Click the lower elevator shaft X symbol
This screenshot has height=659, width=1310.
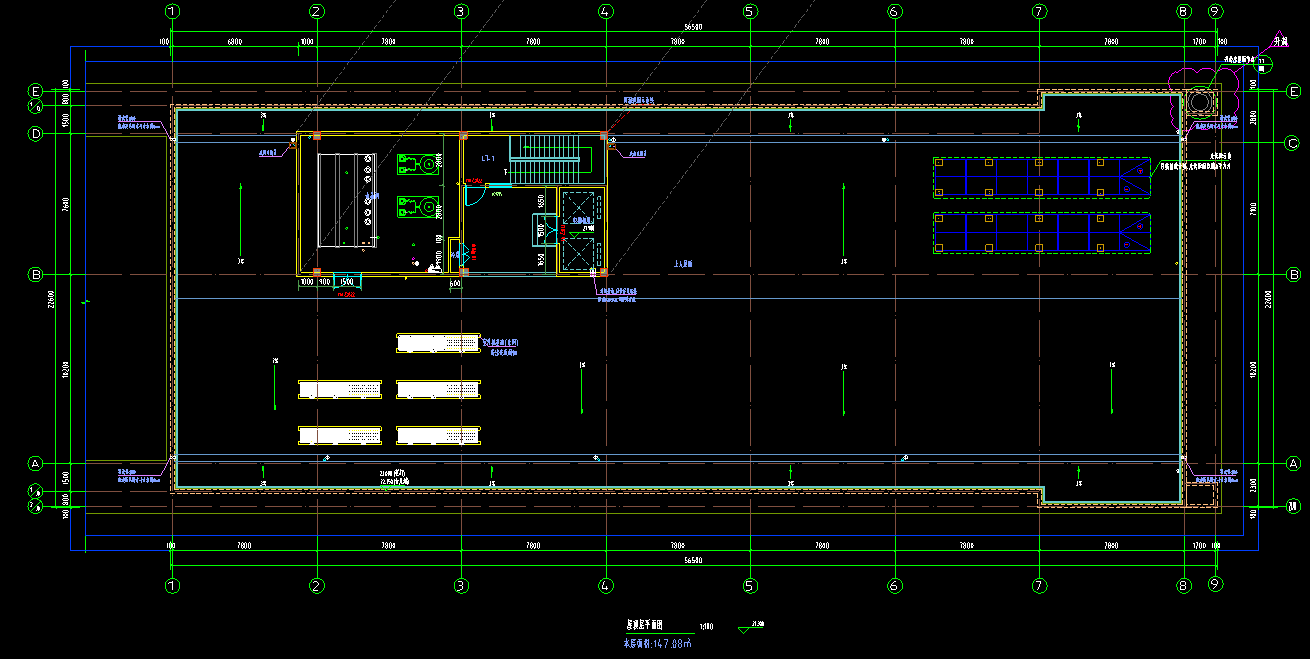tap(580, 254)
